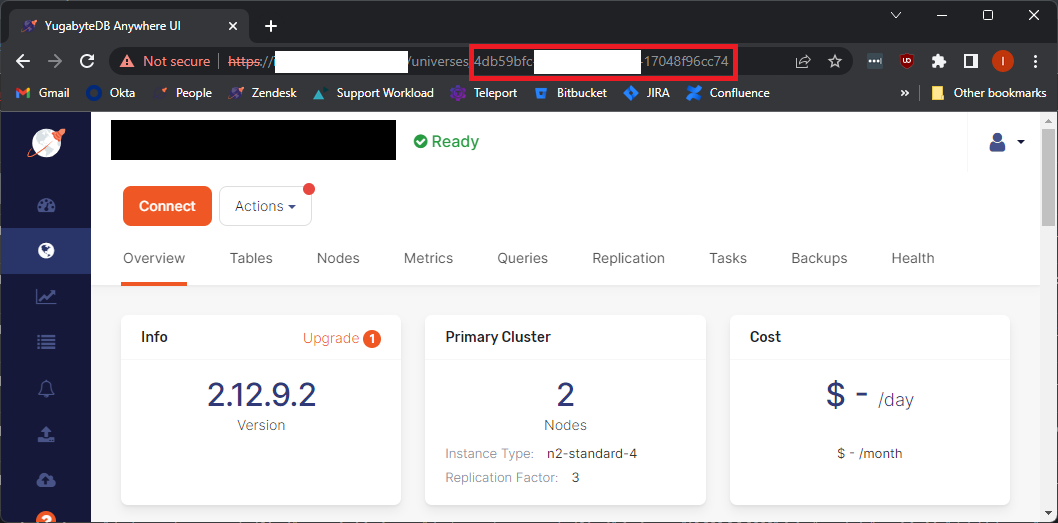Viewport: 1058px width, 523px height.
Task: Click the Connect button
Action: 167,206
